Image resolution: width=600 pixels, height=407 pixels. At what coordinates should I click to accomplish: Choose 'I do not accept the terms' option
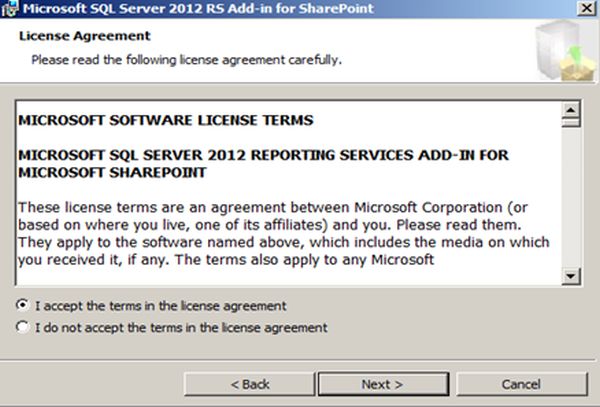[x=23, y=327]
